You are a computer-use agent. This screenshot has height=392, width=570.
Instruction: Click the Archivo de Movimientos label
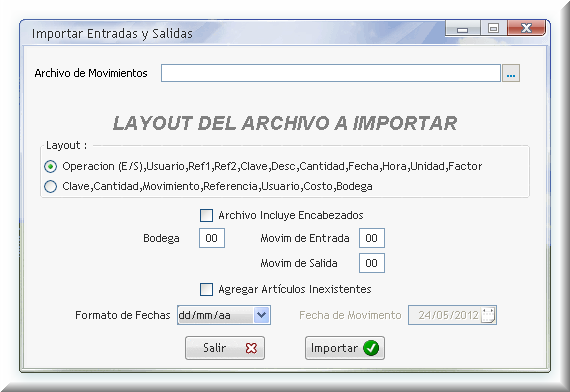pyautogui.click(x=91, y=73)
